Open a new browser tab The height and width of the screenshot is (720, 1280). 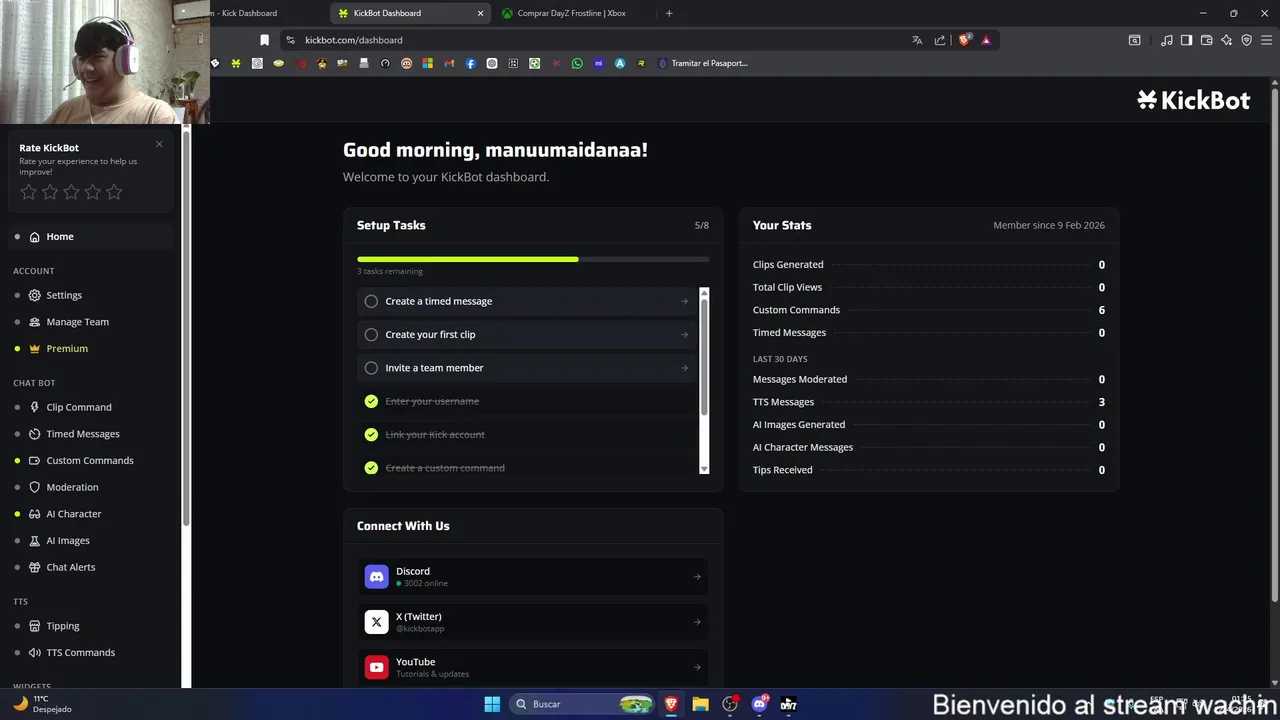(x=669, y=13)
